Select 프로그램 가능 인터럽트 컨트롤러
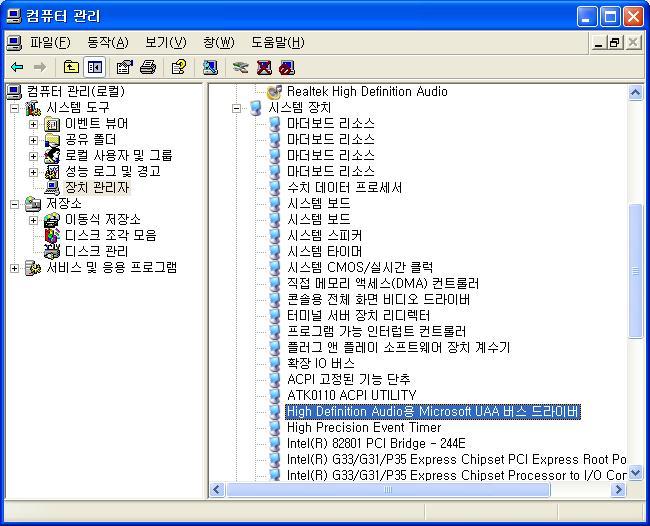The height and width of the screenshot is (526, 650). (376, 331)
